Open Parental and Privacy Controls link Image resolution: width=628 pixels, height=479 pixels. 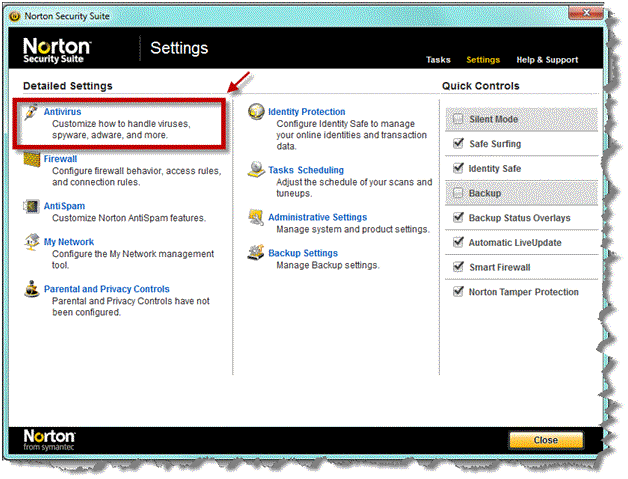[x=107, y=289]
